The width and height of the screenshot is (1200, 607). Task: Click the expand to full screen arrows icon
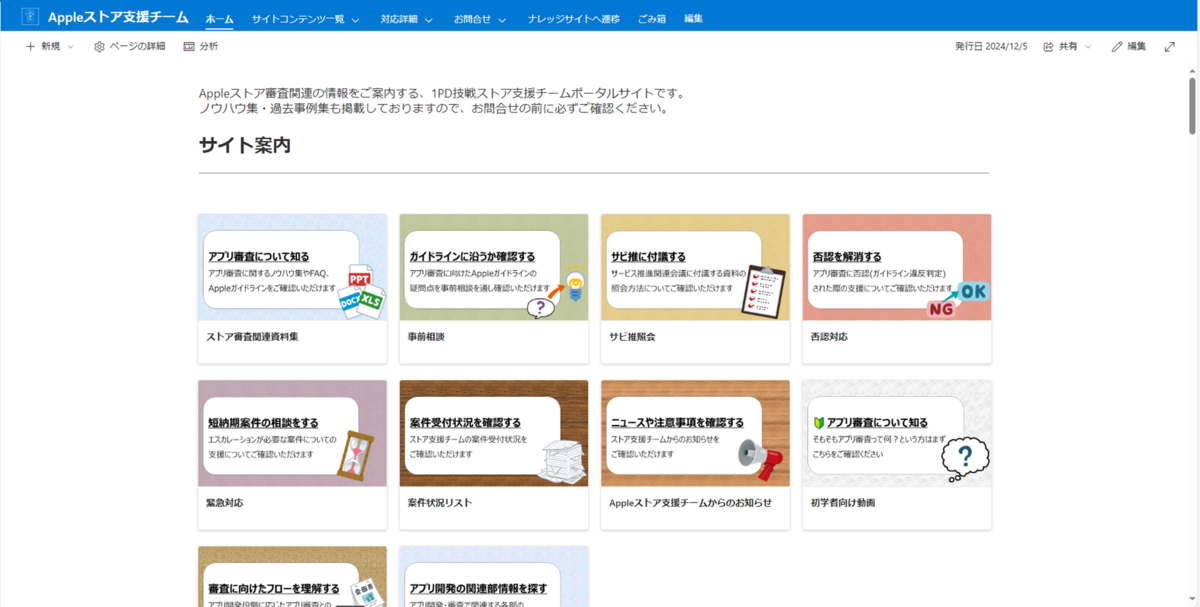click(1169, 46)
